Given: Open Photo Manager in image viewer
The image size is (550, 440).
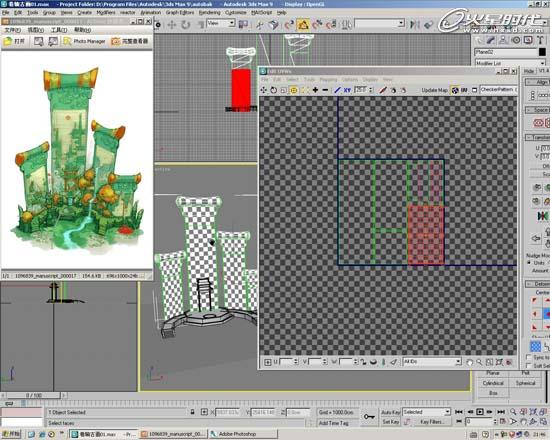Looking at the screenshot, I should (x=84, y=41).
